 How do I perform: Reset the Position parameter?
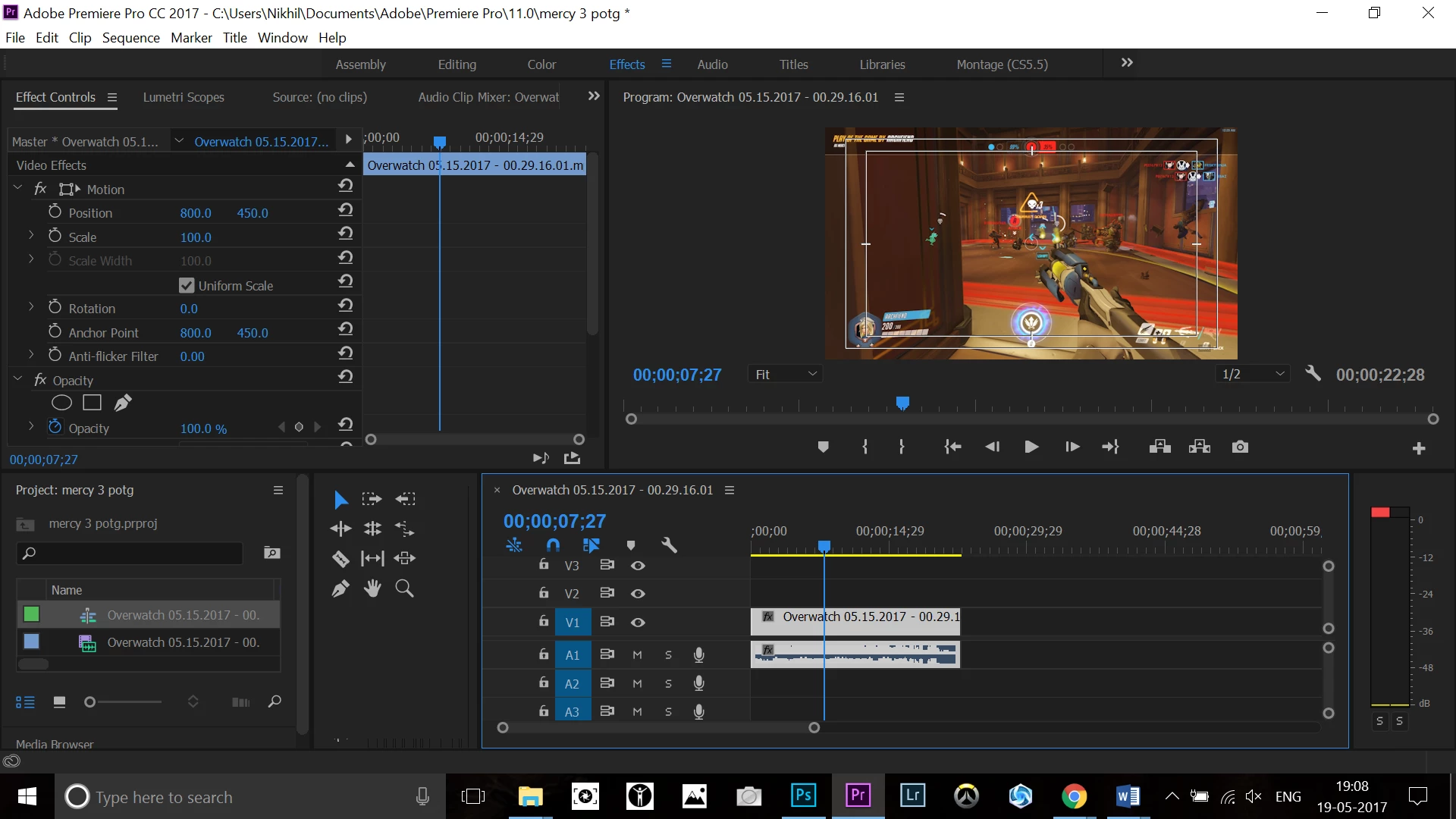tap(346, 210)
